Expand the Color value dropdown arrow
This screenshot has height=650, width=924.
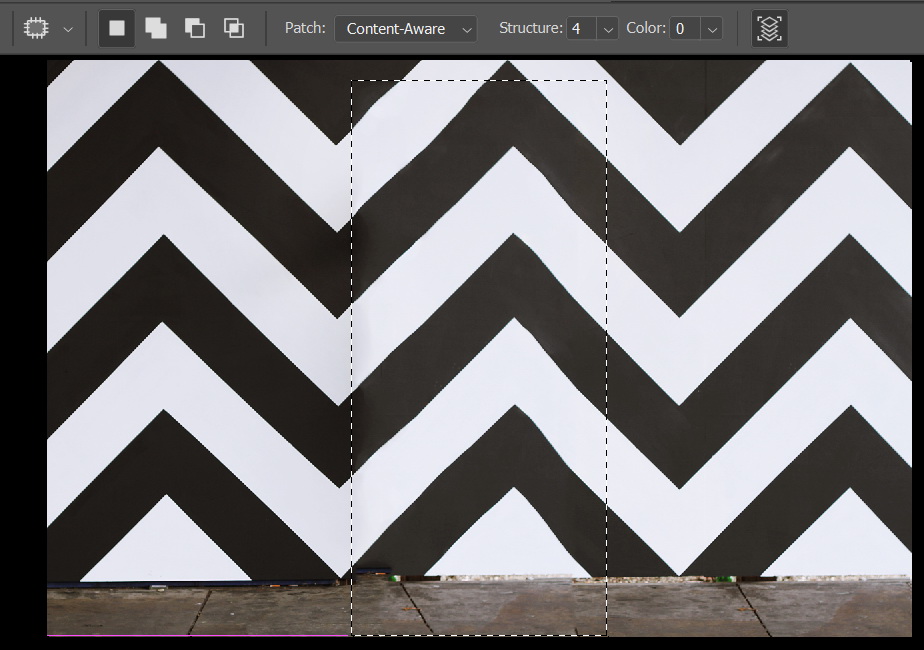point(712,29)
